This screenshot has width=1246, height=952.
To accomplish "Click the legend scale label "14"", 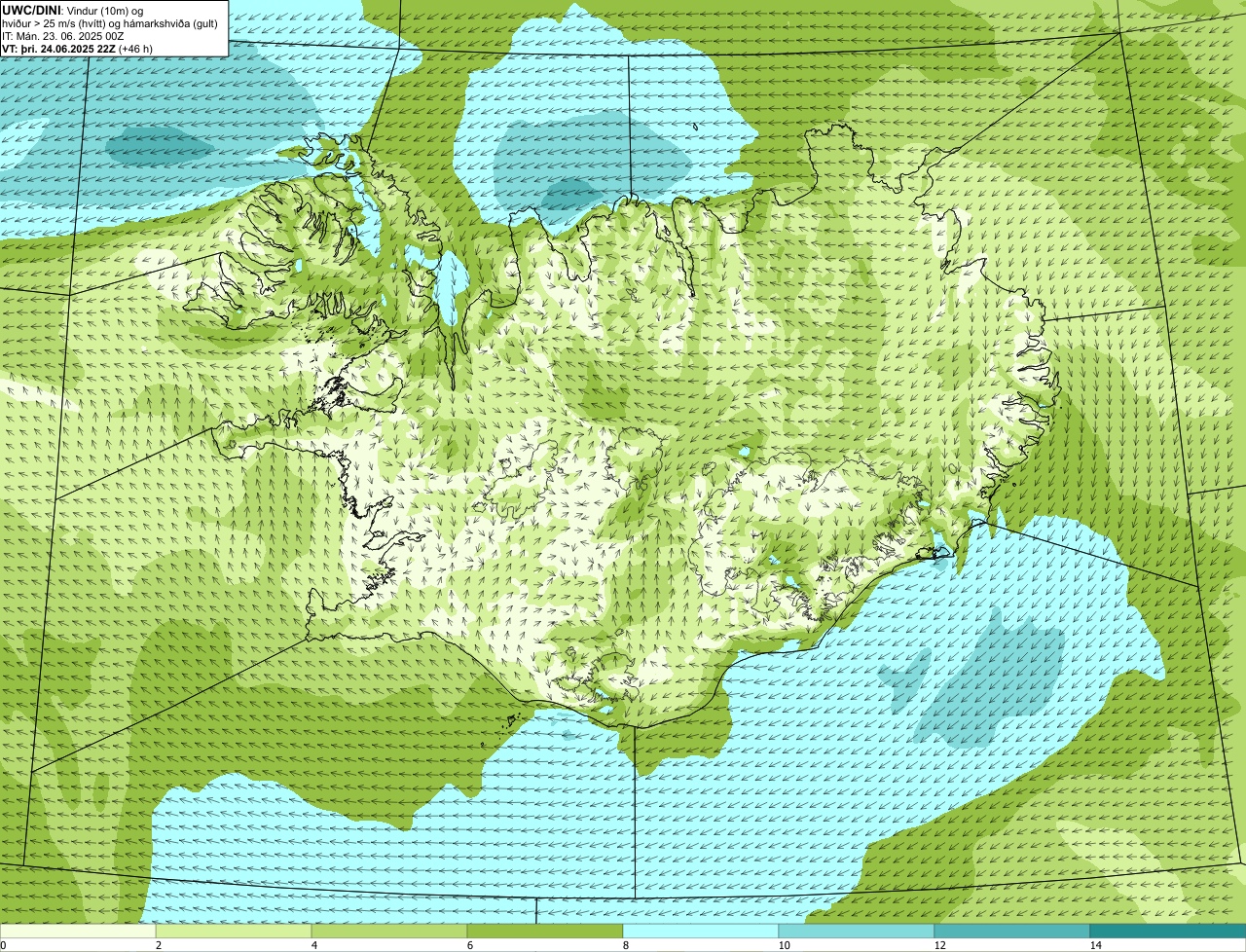I will [x=1095, y=945].
